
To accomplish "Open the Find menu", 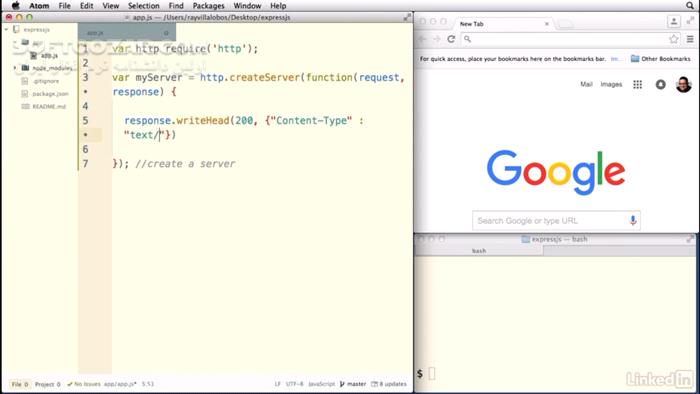I will [176, 6].
